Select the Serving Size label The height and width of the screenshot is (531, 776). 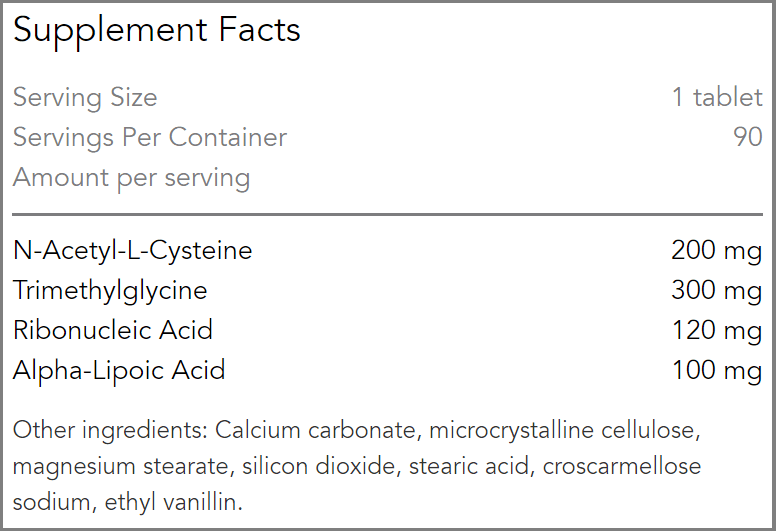tap(85, 98)
